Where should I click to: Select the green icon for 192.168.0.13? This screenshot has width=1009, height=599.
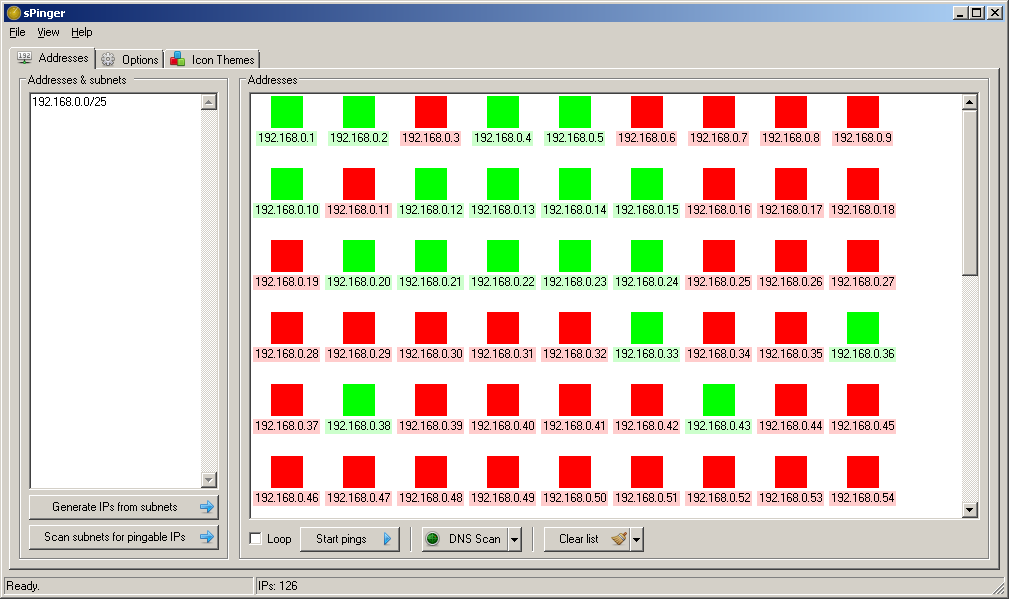503,184
